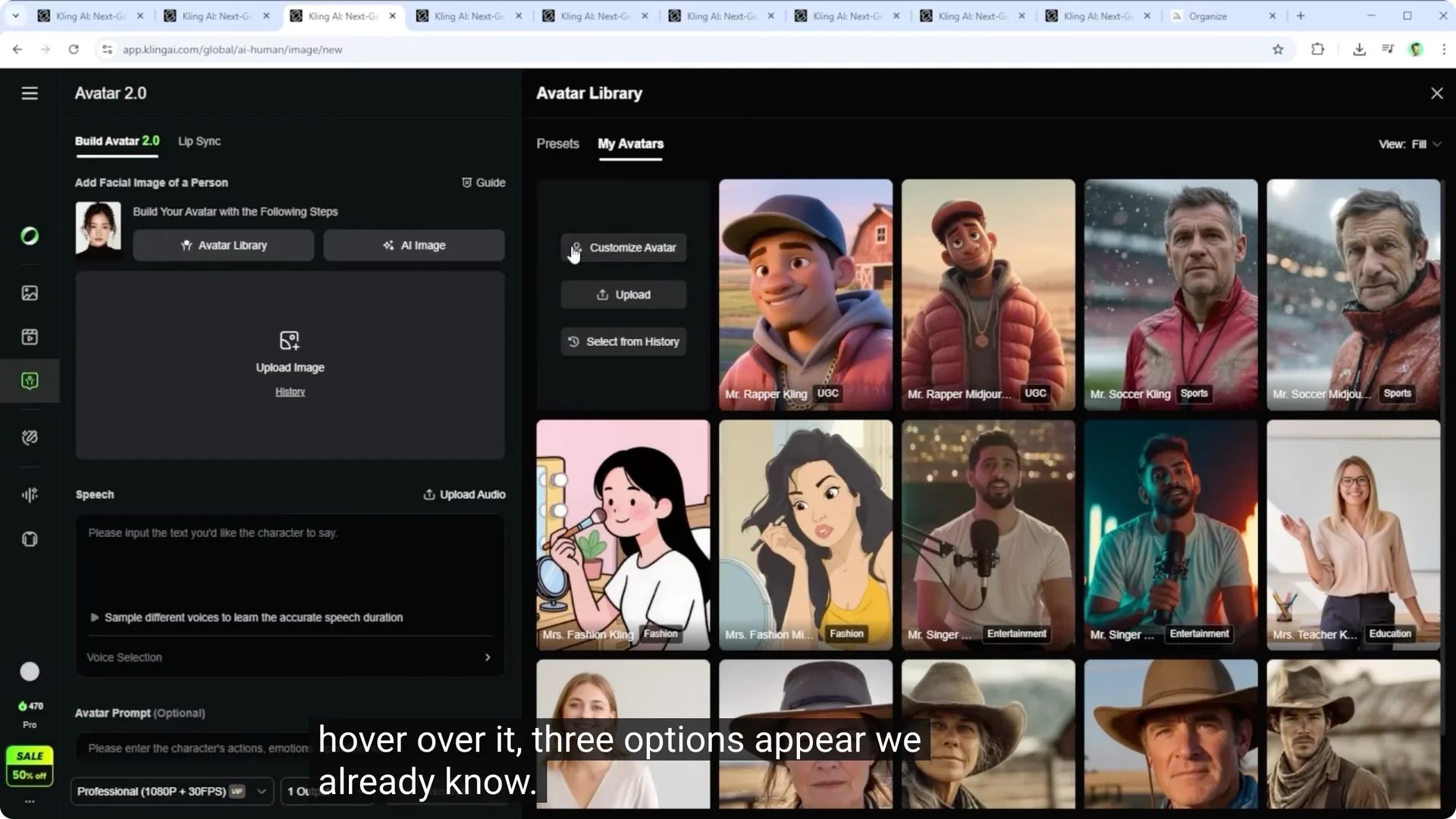This screenshot has width=1456, height=819.
Task: Open the hamburger menu in the sidebar
Action: tap(30, 93)
